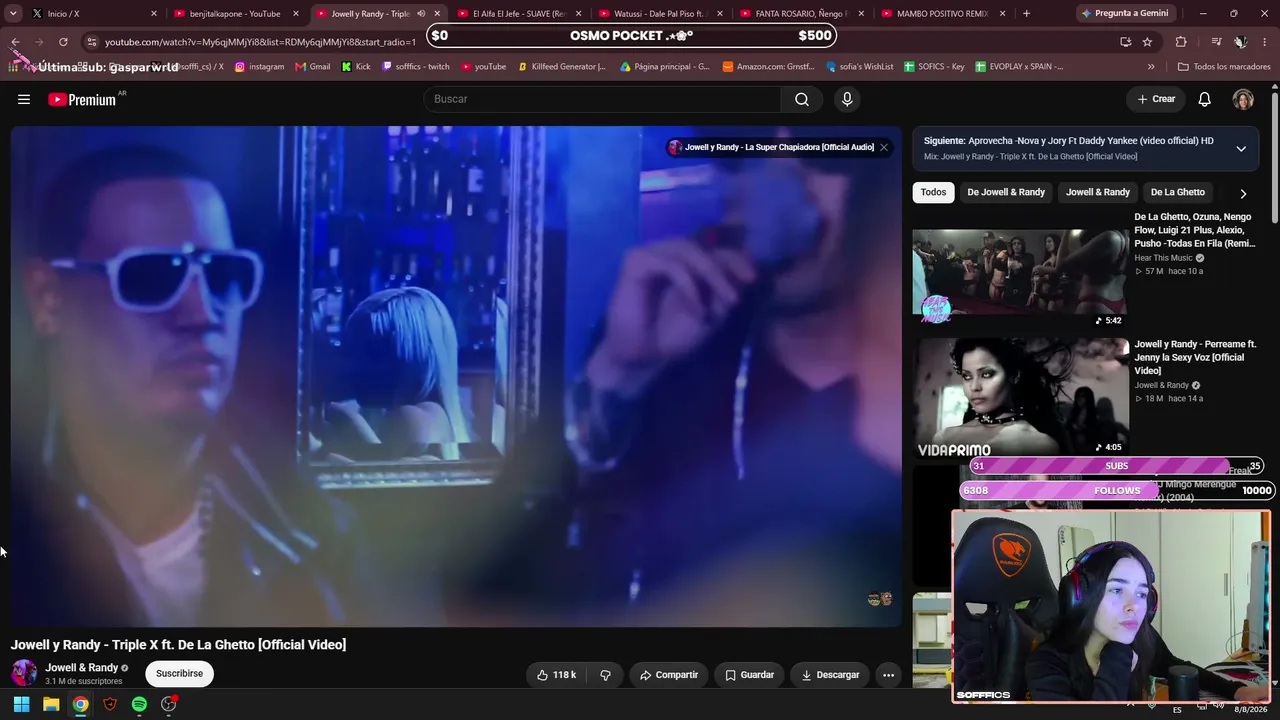This screenshot has height=720, width=1280.
Task: Open Windows Start menu
Action: click(x=21, y=704)
